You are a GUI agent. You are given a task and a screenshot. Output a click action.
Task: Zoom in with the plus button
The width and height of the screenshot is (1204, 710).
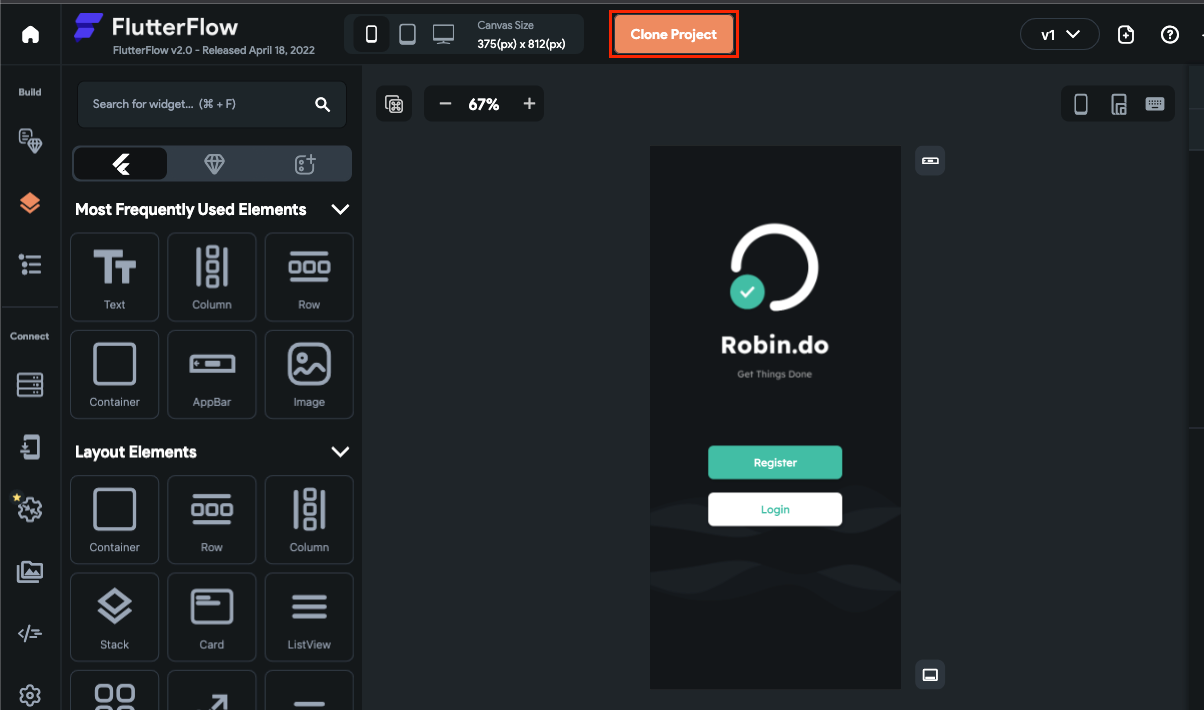point(529,104)
